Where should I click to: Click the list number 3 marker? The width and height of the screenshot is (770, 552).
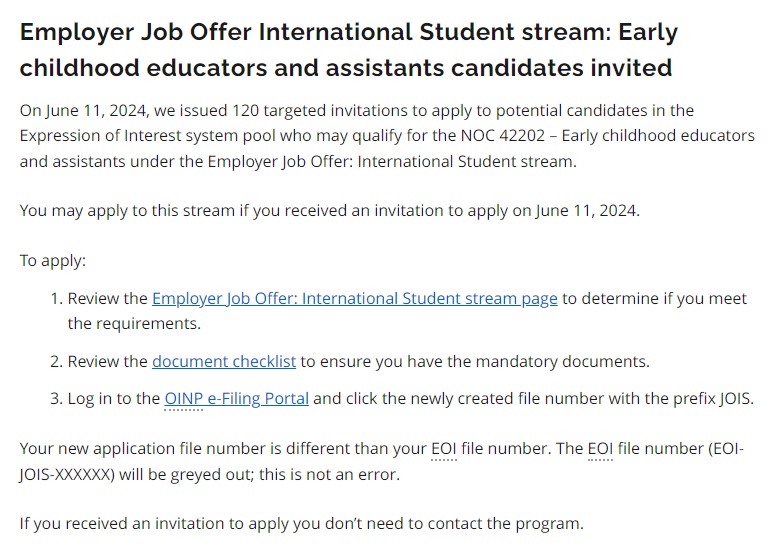pos(56,398)
